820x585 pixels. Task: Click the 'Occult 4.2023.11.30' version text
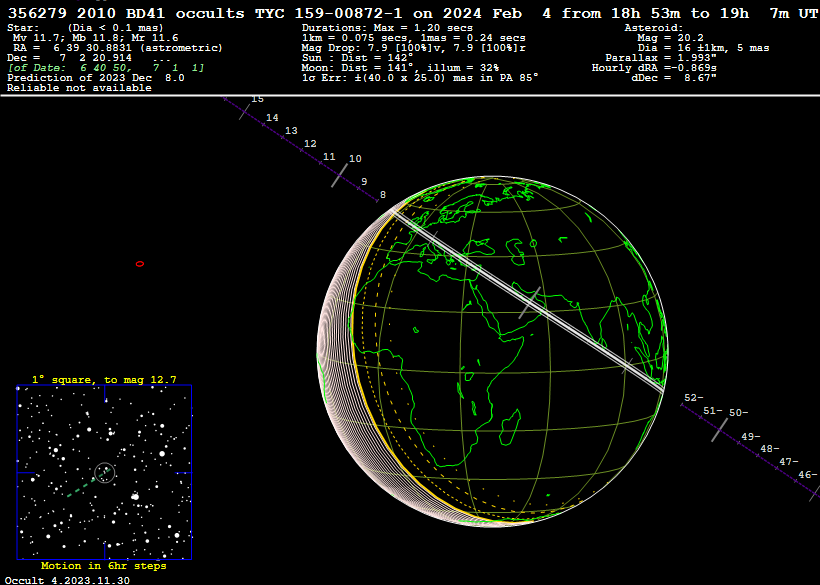(67, 580)
